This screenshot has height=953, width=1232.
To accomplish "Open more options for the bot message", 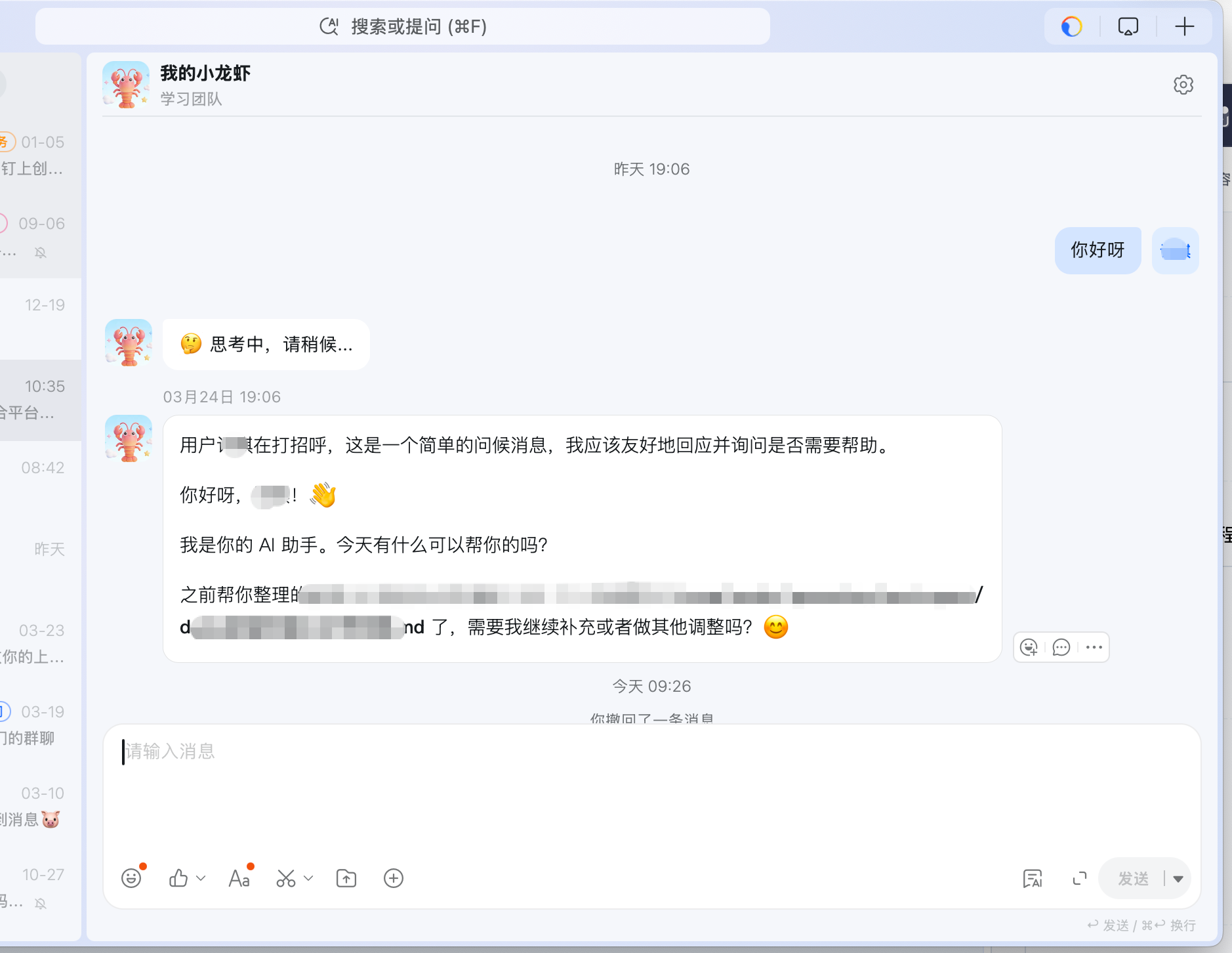I will click(x=1094, y=648).
